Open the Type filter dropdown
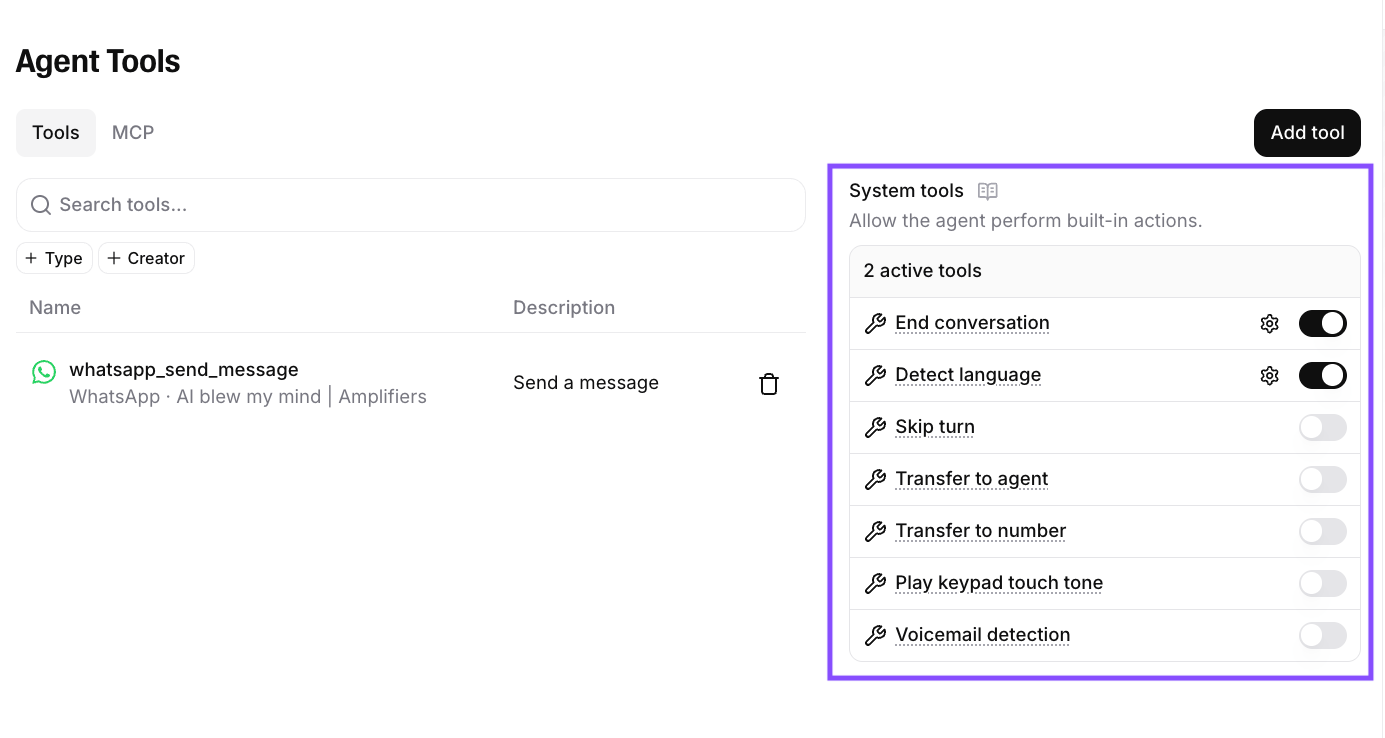 click(55, 258)
